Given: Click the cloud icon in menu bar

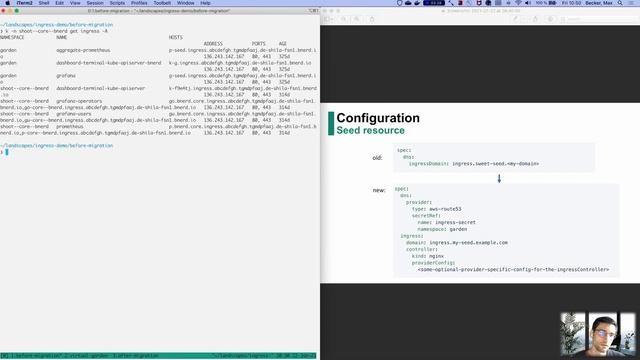Looking at the screenshot, I should tap(408, 3).
